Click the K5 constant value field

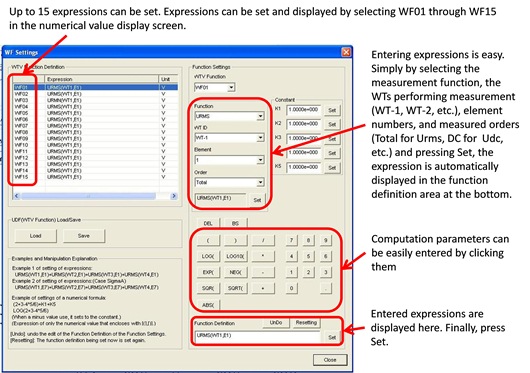[x=304, y=167]
